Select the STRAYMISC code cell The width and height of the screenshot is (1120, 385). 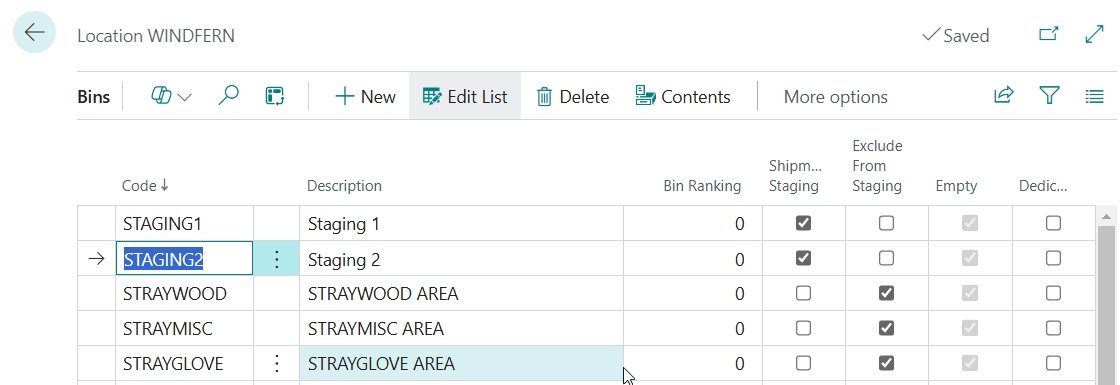click(x=184, y=329)
